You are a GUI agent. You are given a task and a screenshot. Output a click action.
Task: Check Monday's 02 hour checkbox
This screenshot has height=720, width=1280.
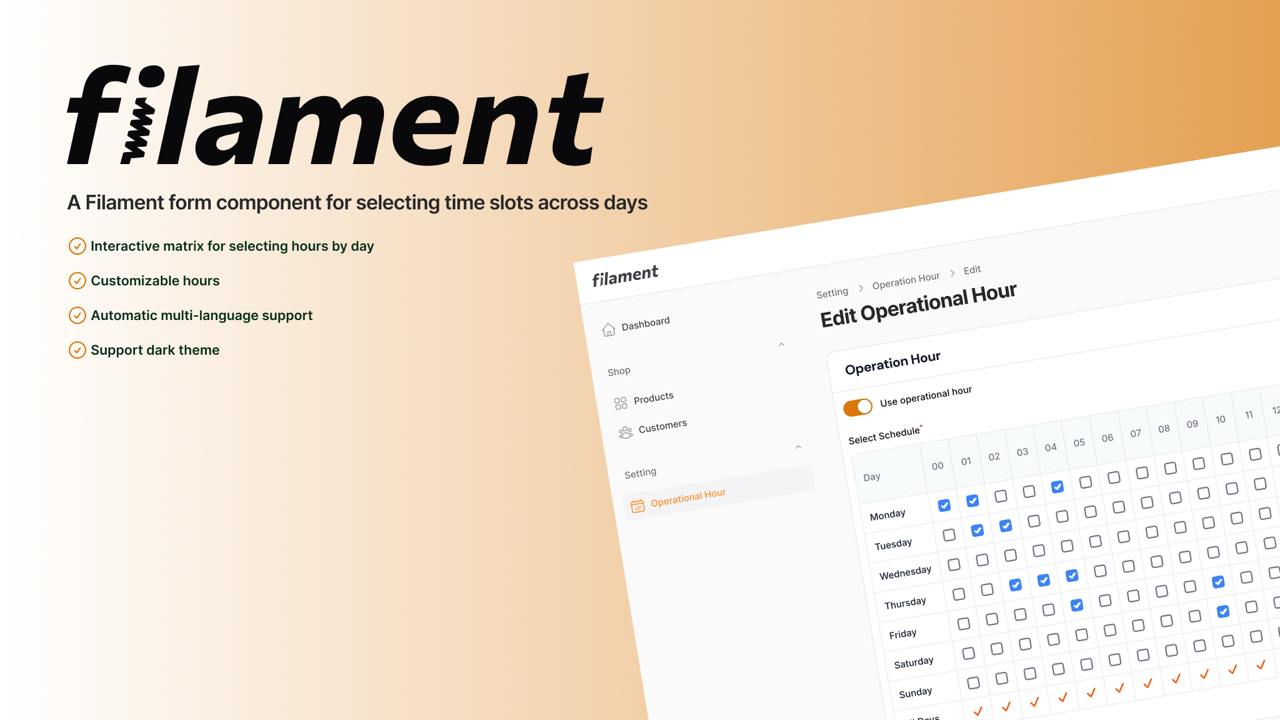(1000, 494)
